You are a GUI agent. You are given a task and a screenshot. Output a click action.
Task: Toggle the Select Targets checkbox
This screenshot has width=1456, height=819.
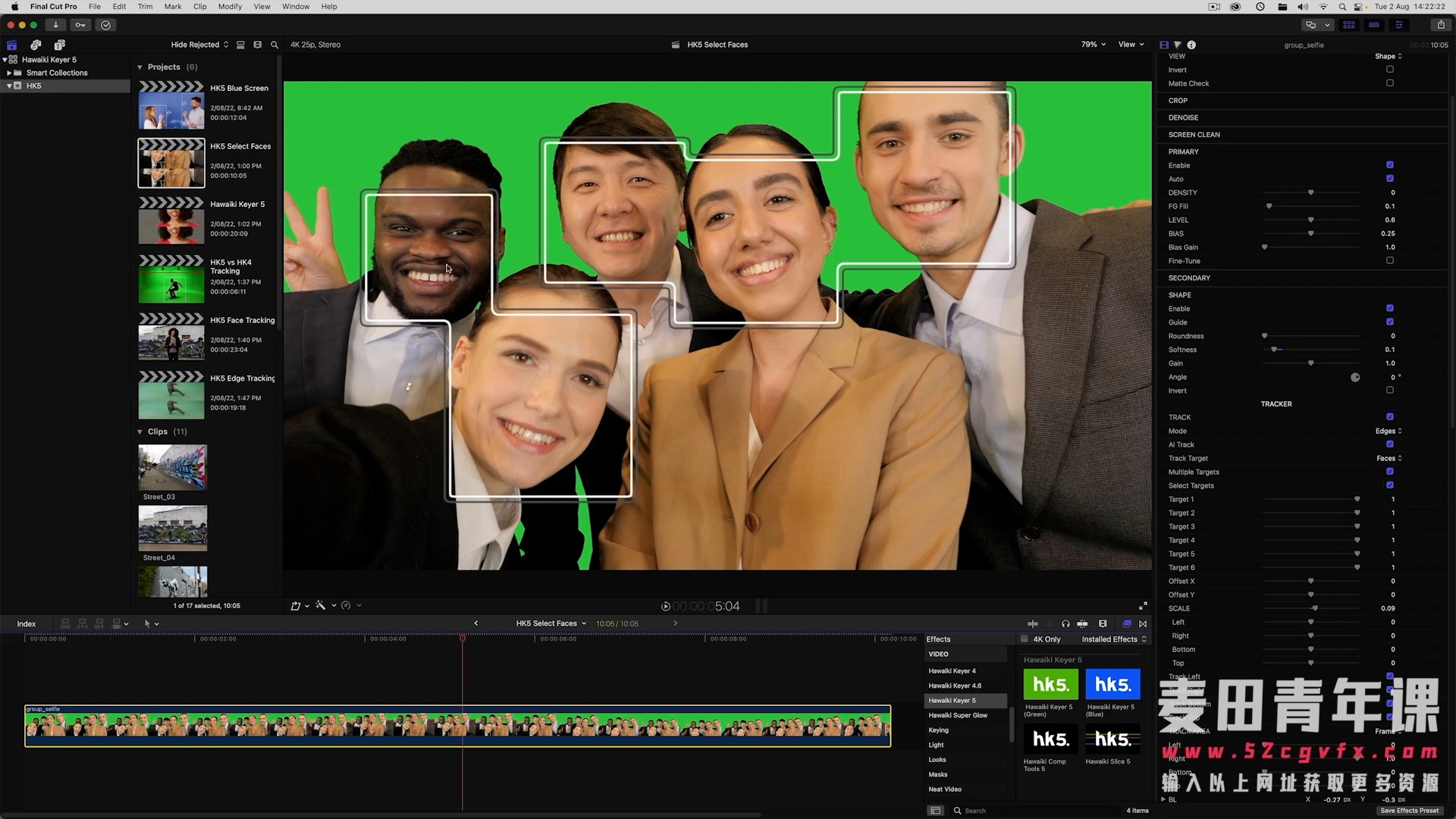pos(1390,485)
